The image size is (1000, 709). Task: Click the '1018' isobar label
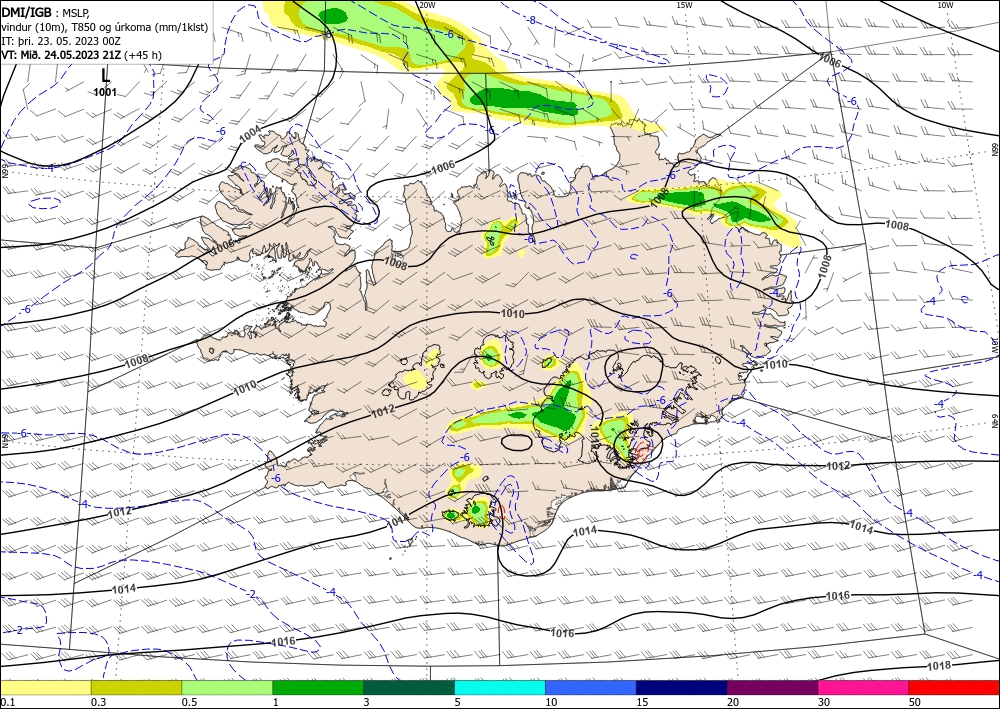pos(939,666)
